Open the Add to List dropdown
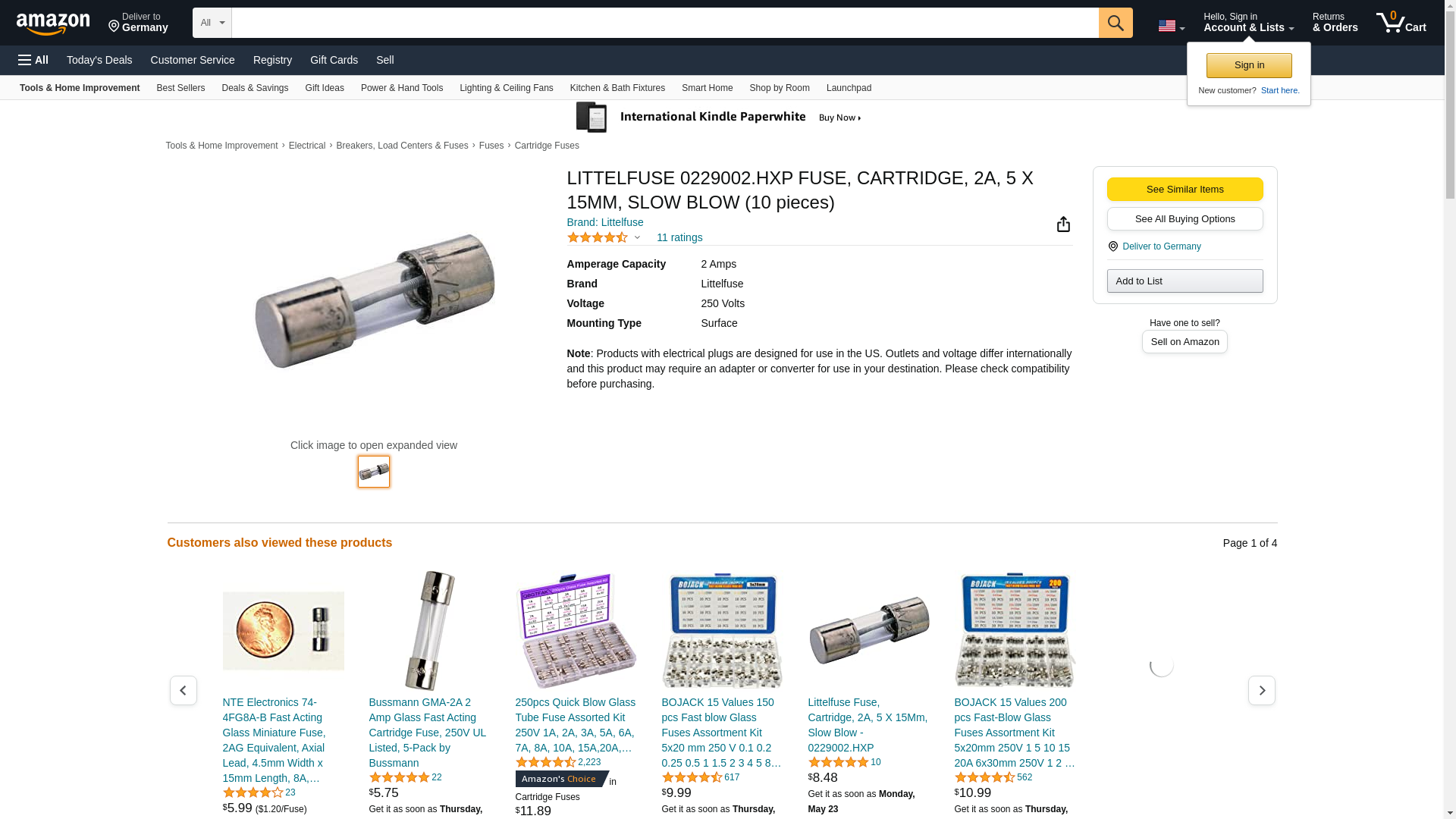The height and width of the screenshot is (819, 1456). point(1185,281)
